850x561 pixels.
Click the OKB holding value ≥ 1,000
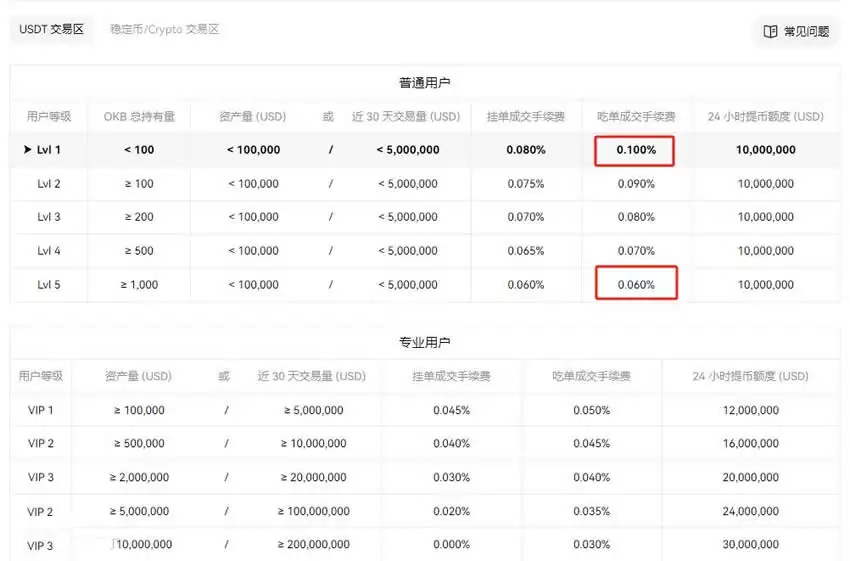(x=139, y=285)
